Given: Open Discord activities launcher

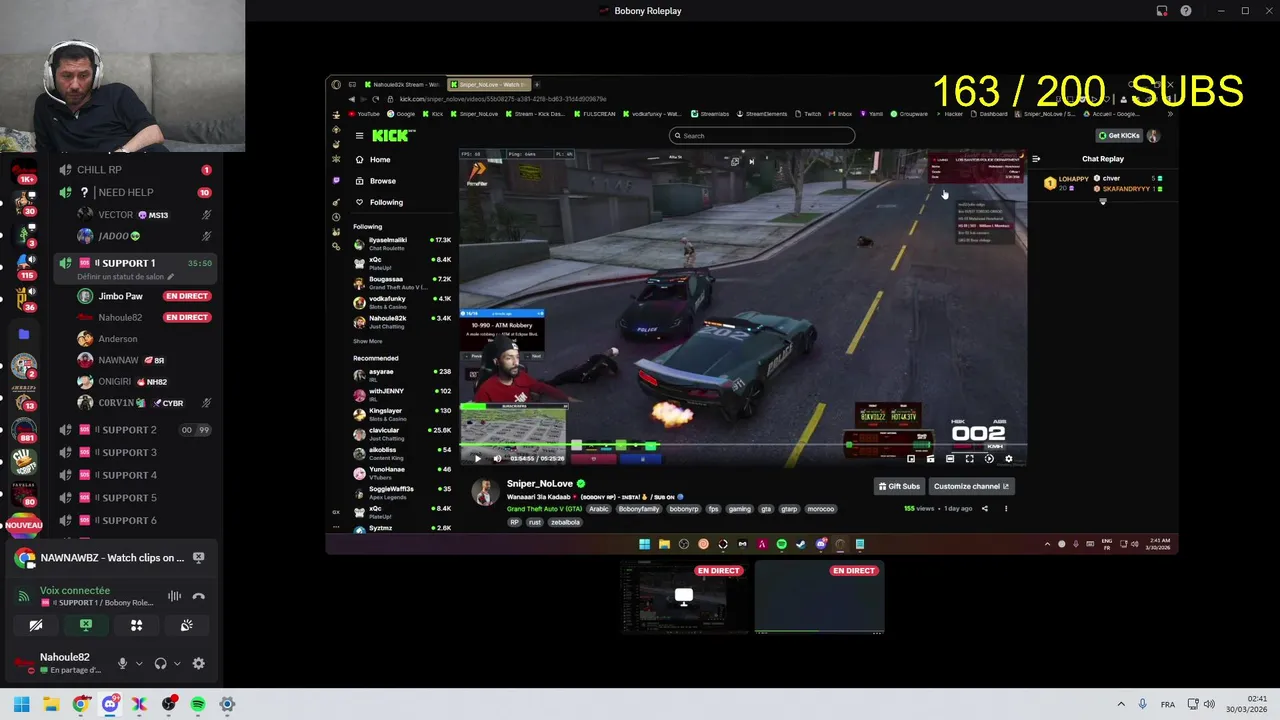Looking at the screenshot, I should (137, 625).
